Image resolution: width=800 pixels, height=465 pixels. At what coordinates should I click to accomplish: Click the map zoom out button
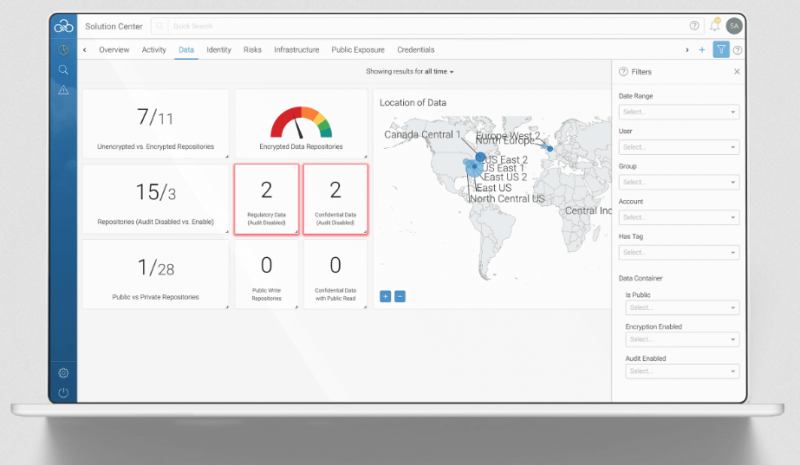click(x=400, y=296)
